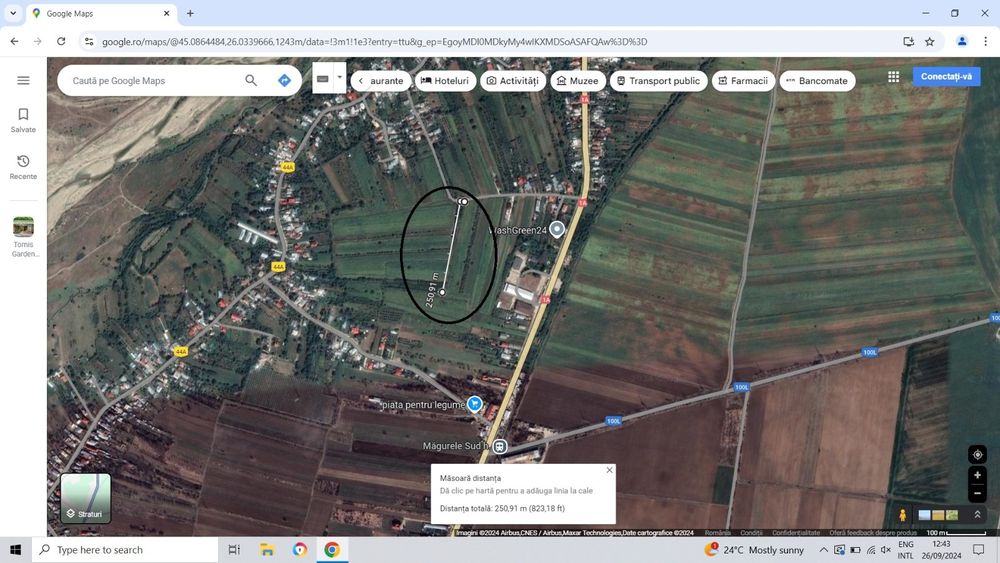
Task: Click the measurement start point marker
Action: pos(464,201)
